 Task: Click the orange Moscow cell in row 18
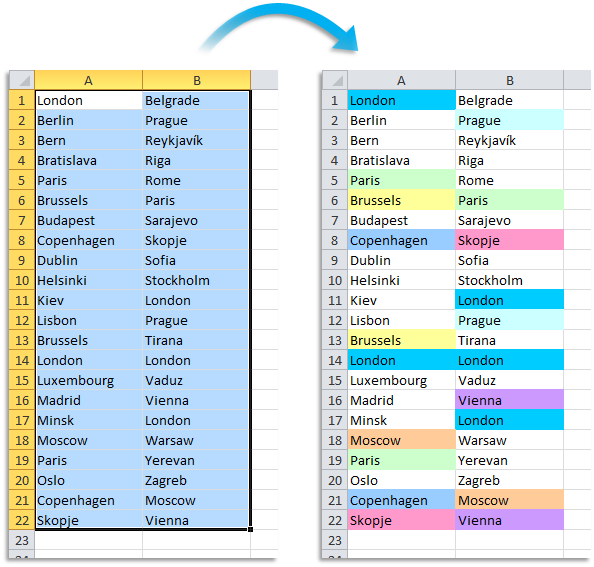coord(402,440)
